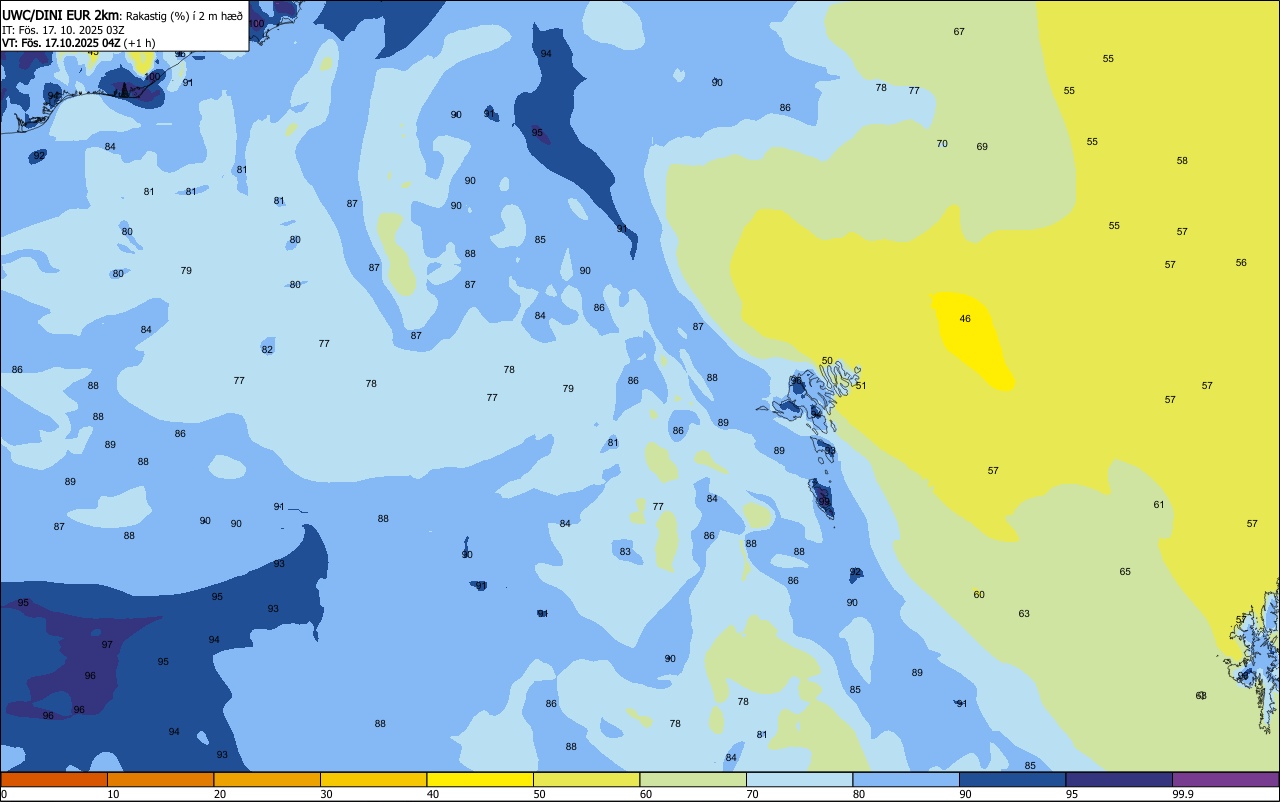This screenshot has width=1280, height=802.
Task: Click the 56 value on the map
Action: click(x=1241, y=263)
